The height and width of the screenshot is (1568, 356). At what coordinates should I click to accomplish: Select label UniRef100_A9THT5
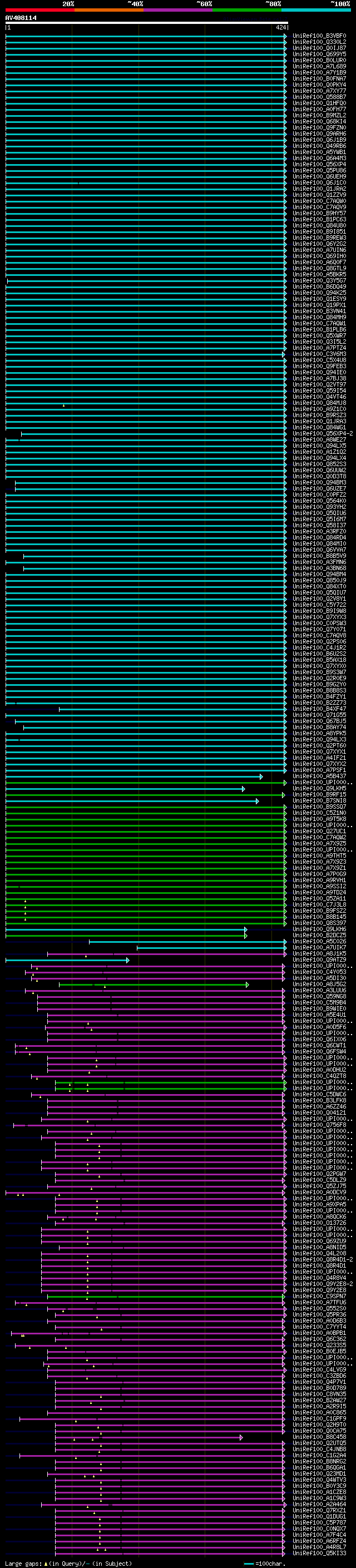(319, 855)
